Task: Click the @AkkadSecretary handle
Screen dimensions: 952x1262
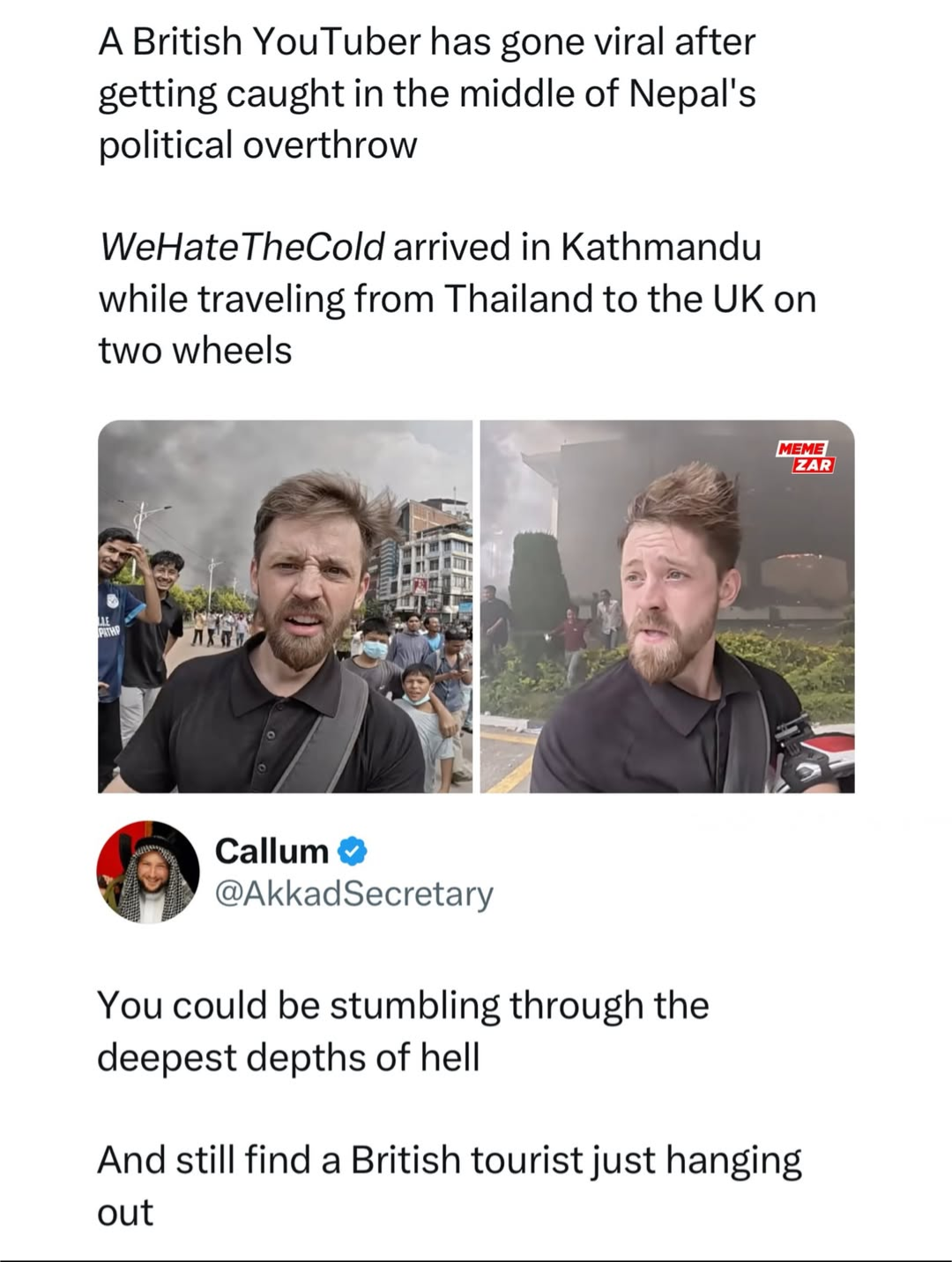Action: (354, 894)
